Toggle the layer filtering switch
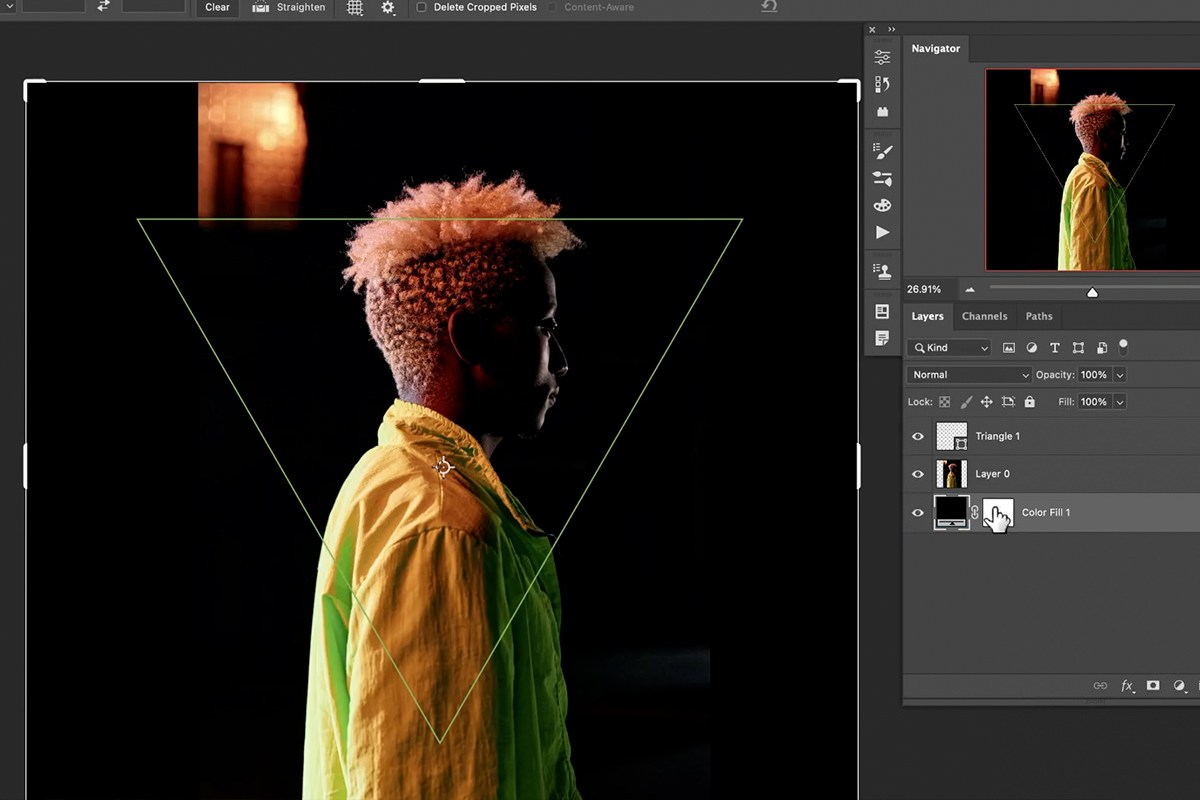Image resolution: width=1200 pixels, height=800 pixels. click(x=1123, y=346)
